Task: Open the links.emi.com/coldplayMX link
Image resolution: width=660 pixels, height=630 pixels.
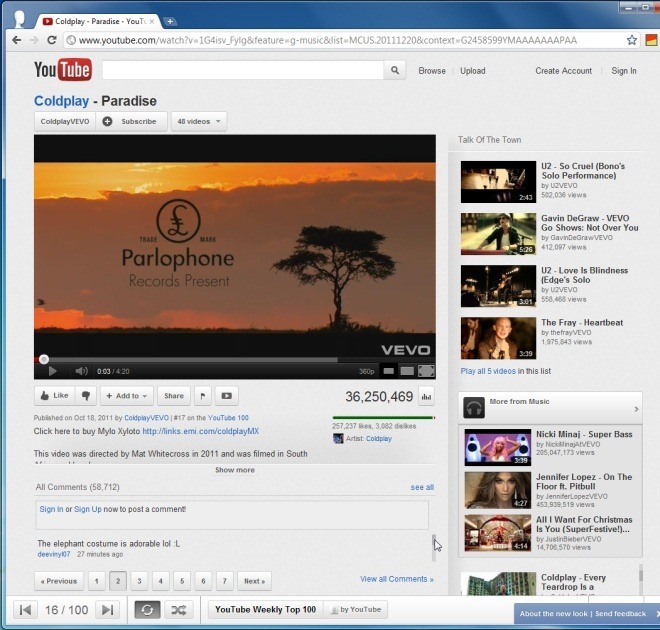Action: coord(201,431)
